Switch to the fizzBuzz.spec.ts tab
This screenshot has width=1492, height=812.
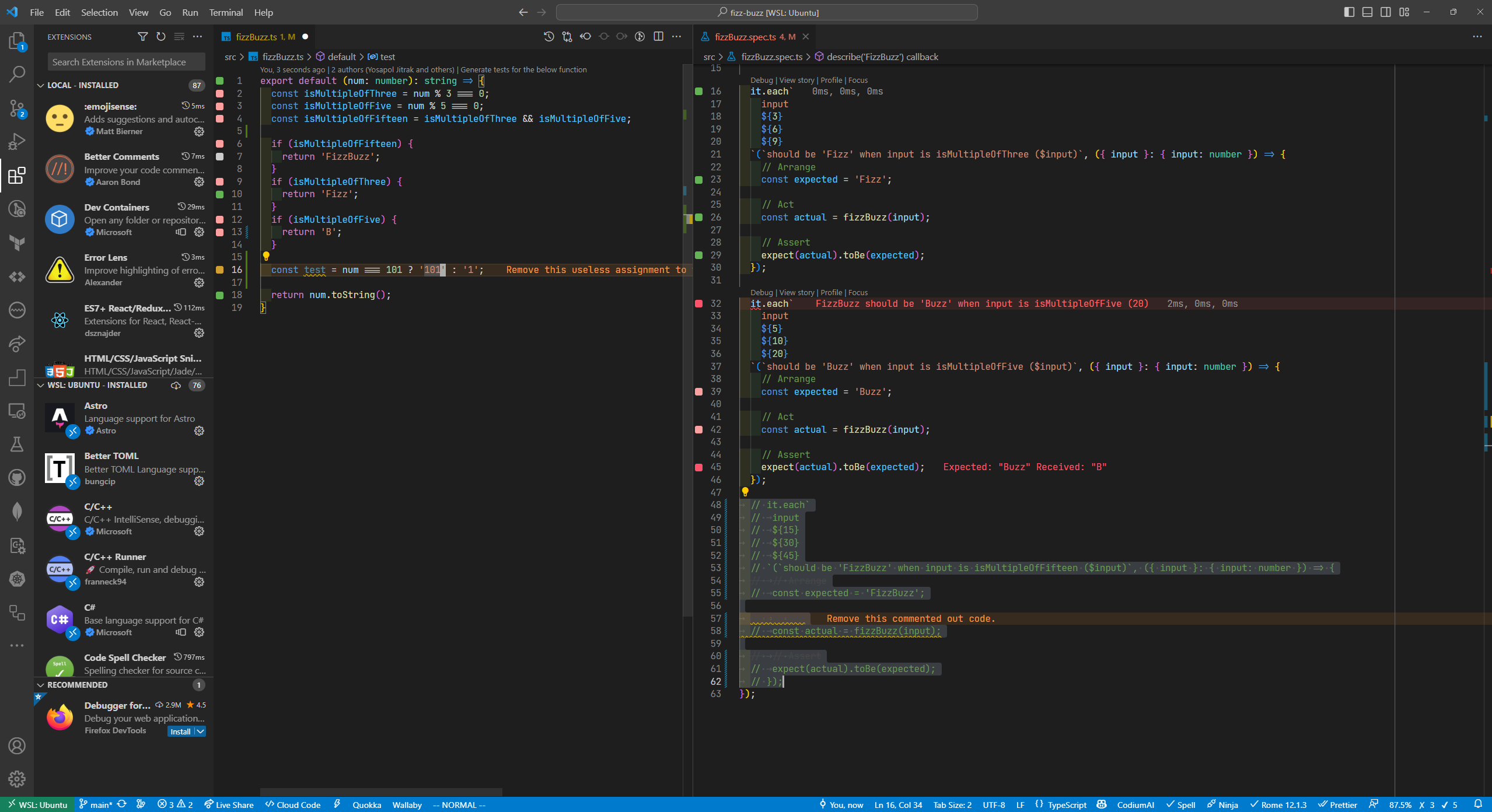(x=745, y=37)
